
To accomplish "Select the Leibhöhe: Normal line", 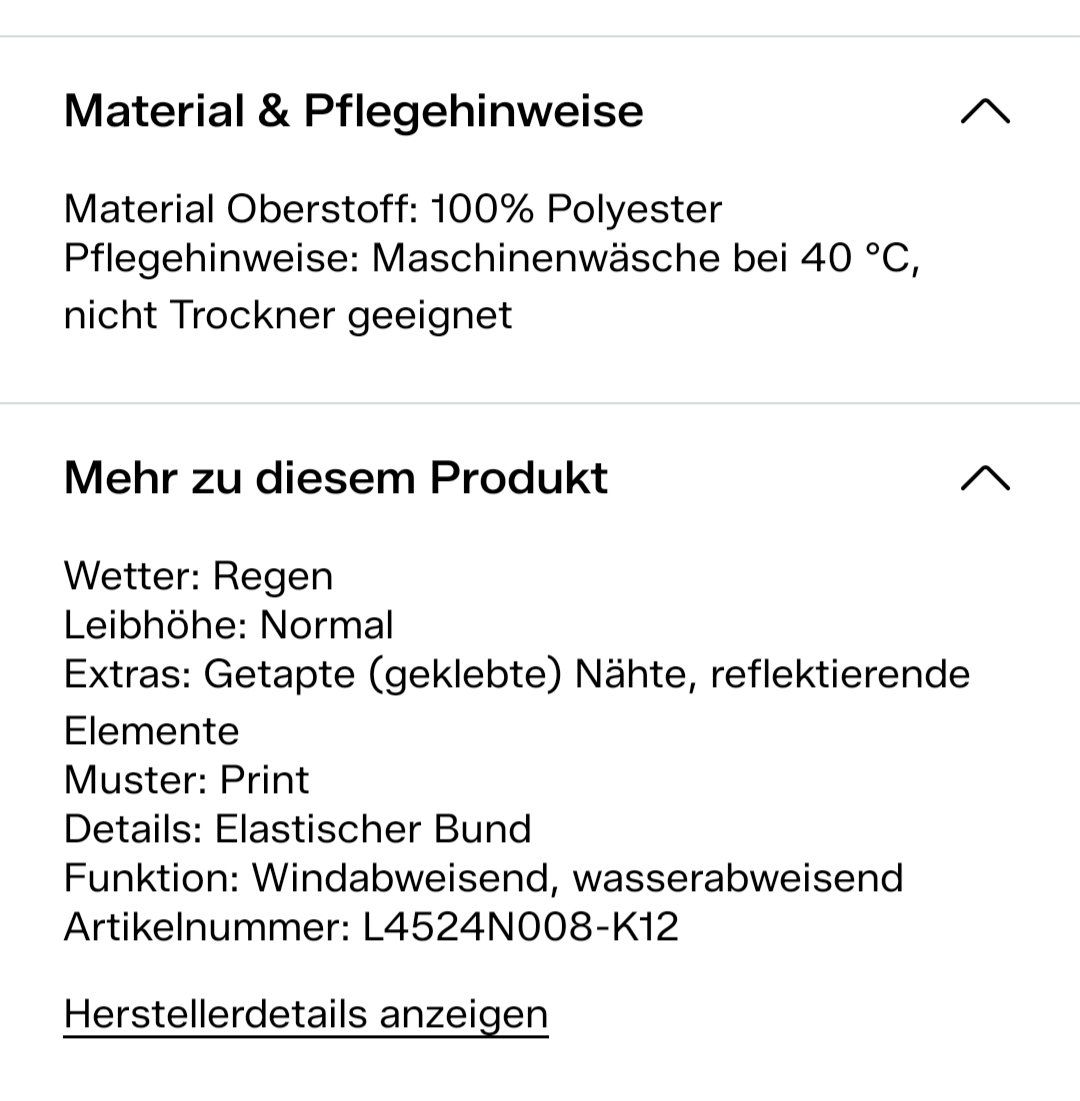I will coord(228,625).
